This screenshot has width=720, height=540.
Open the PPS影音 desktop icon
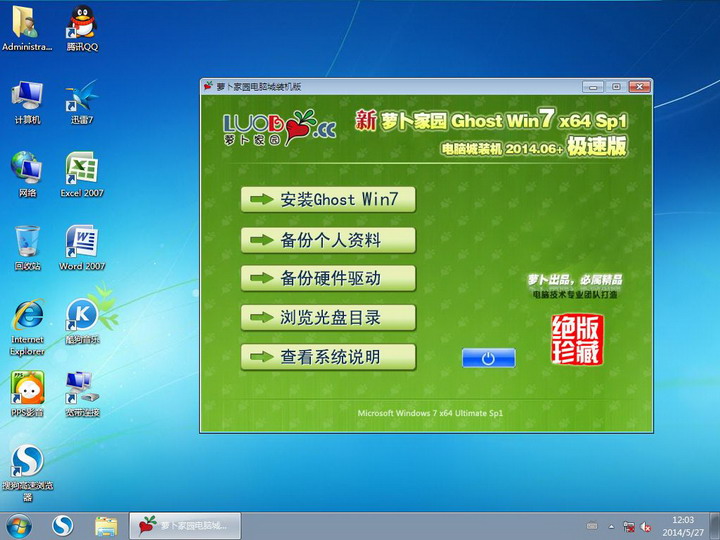click(x=27, y=388)
